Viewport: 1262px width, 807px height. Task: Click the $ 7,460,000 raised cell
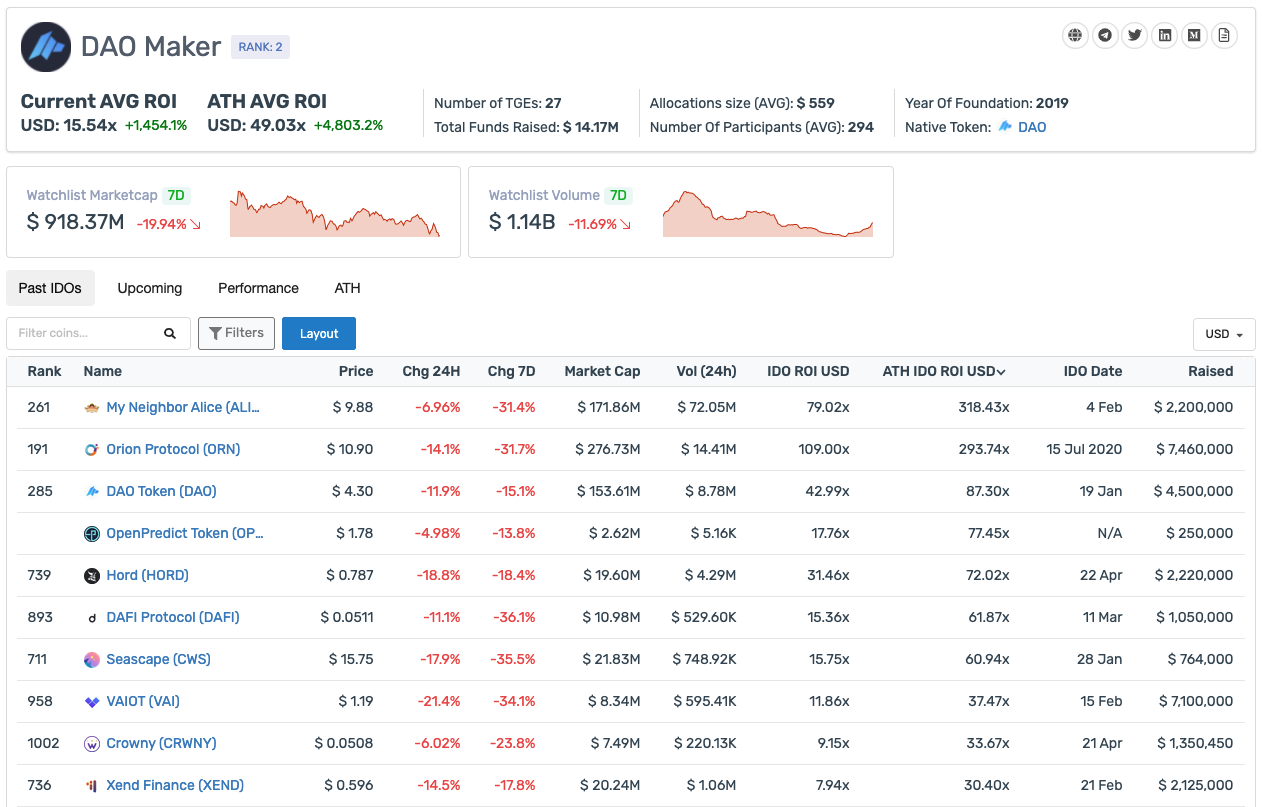[x=1194, y=450]
